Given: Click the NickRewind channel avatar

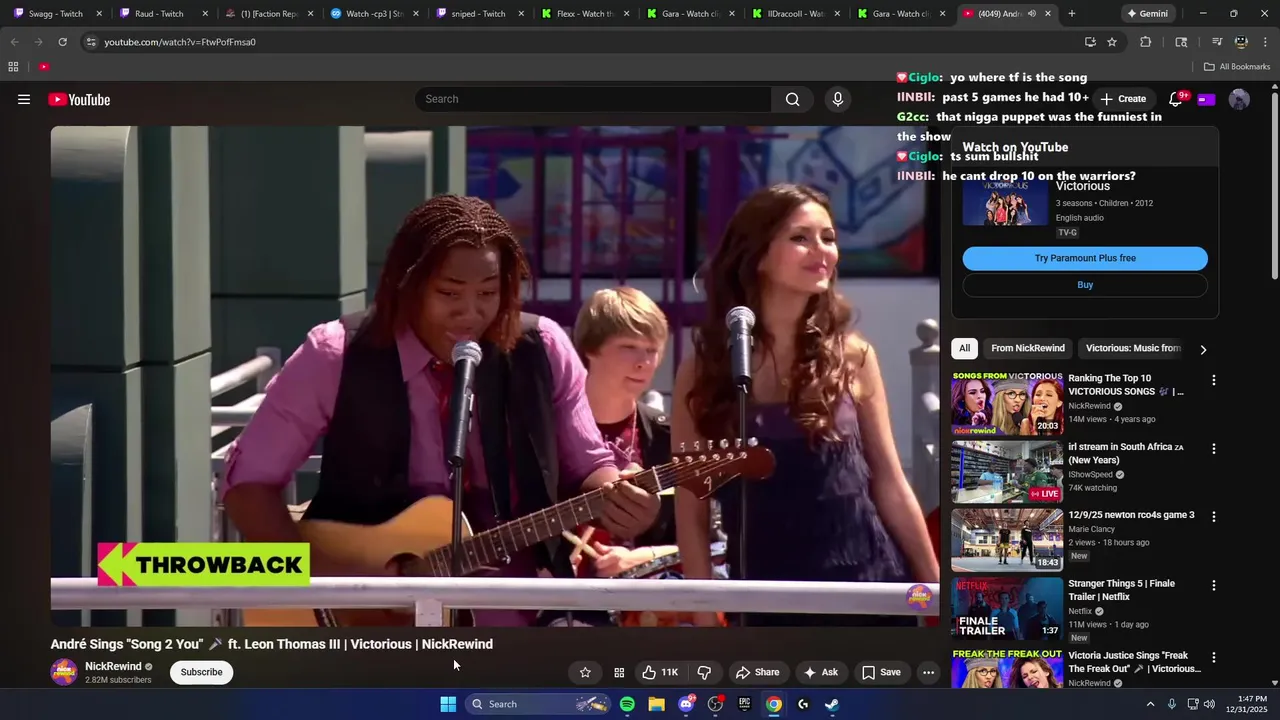Looking at the screenshot, I should 64,672.
